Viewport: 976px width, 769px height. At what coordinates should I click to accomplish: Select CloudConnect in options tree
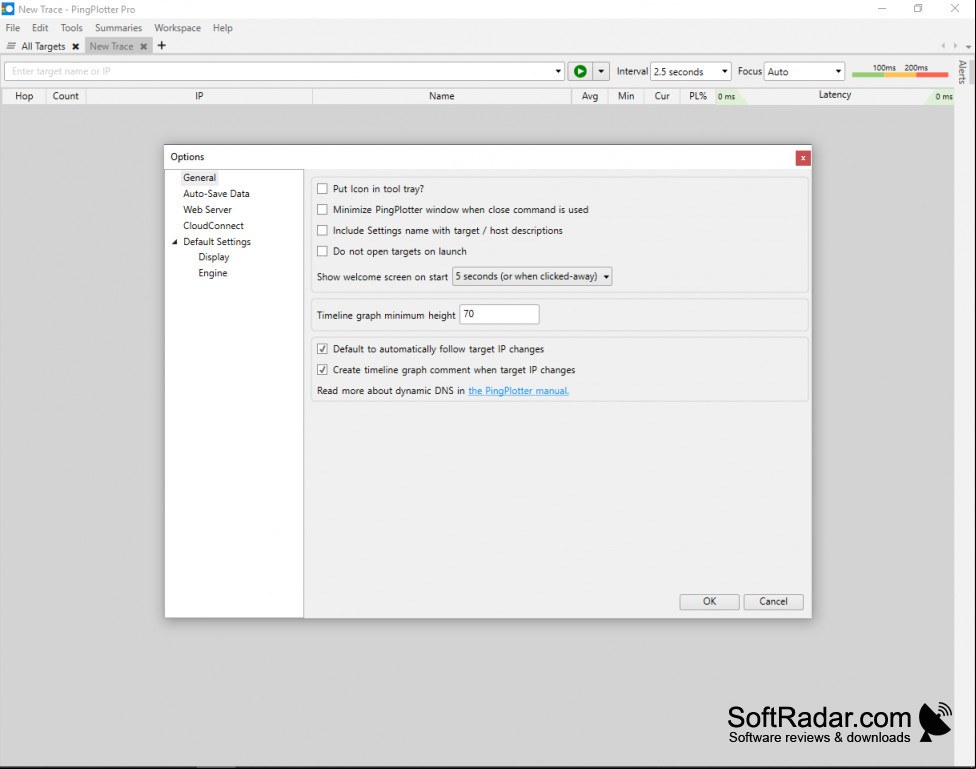click(214, 225)
